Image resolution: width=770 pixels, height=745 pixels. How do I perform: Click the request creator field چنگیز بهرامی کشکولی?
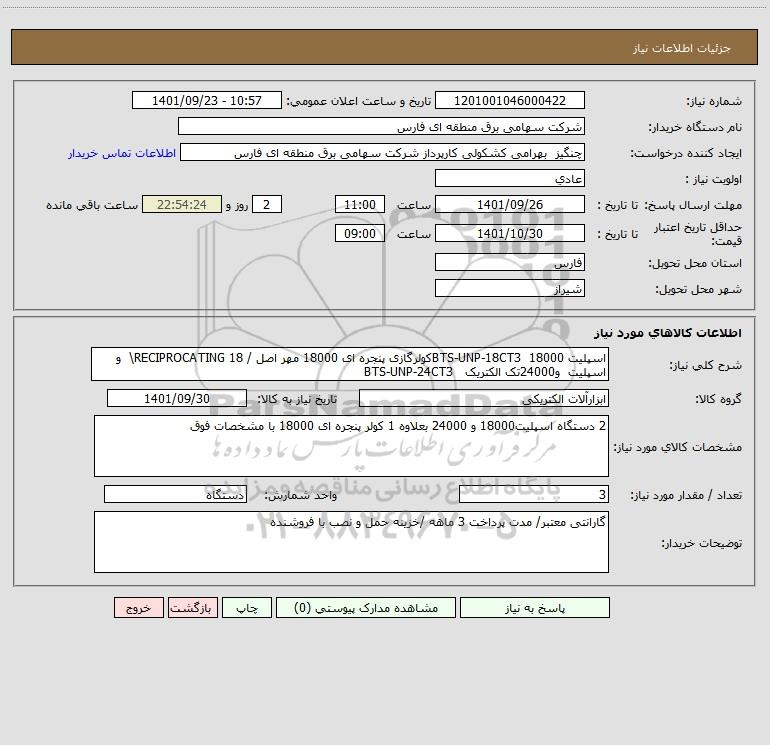[383, 152]
